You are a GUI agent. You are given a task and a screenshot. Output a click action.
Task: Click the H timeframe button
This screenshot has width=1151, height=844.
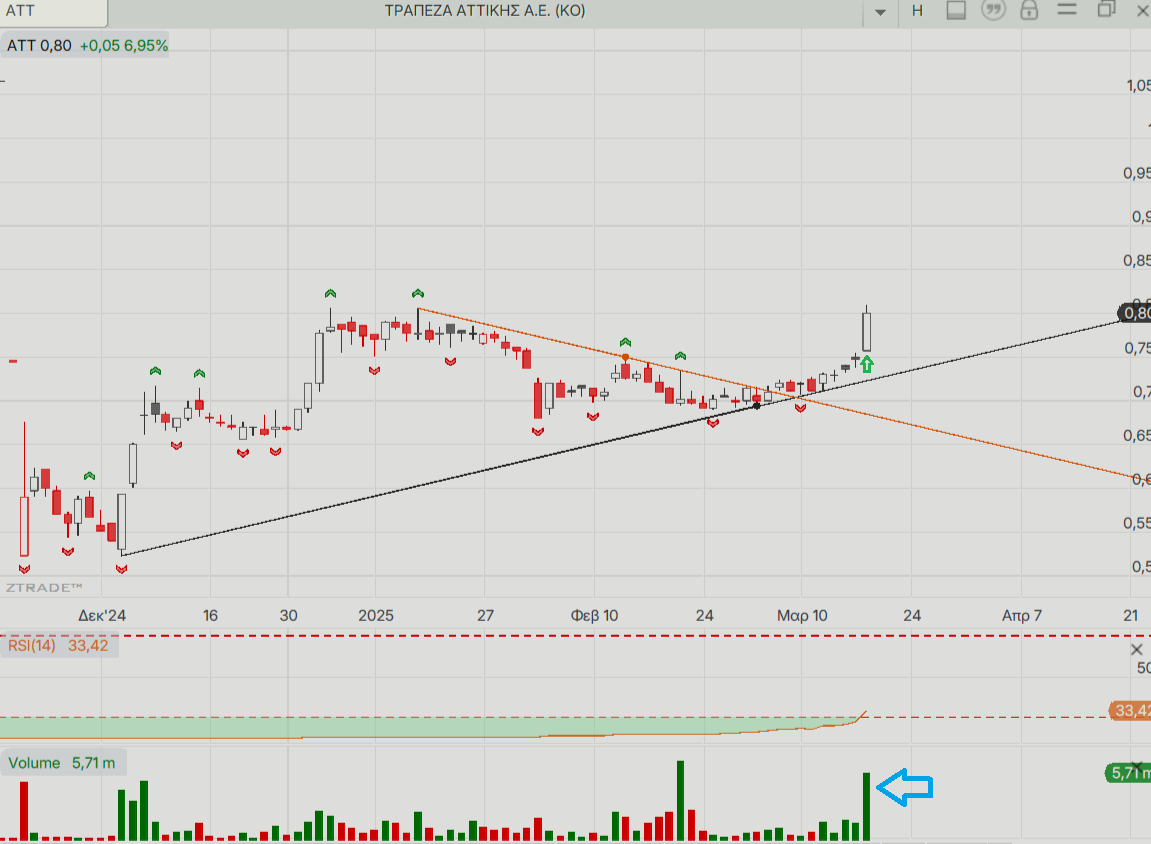click(917, 11)
